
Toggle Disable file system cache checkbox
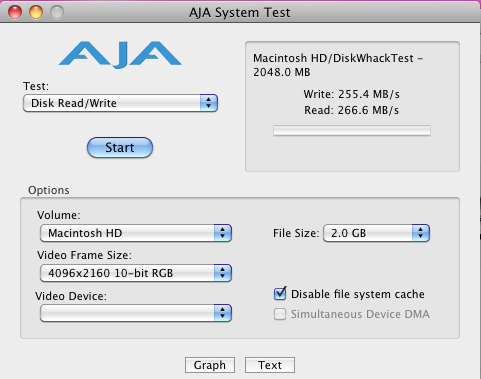[x=280, y=294]
